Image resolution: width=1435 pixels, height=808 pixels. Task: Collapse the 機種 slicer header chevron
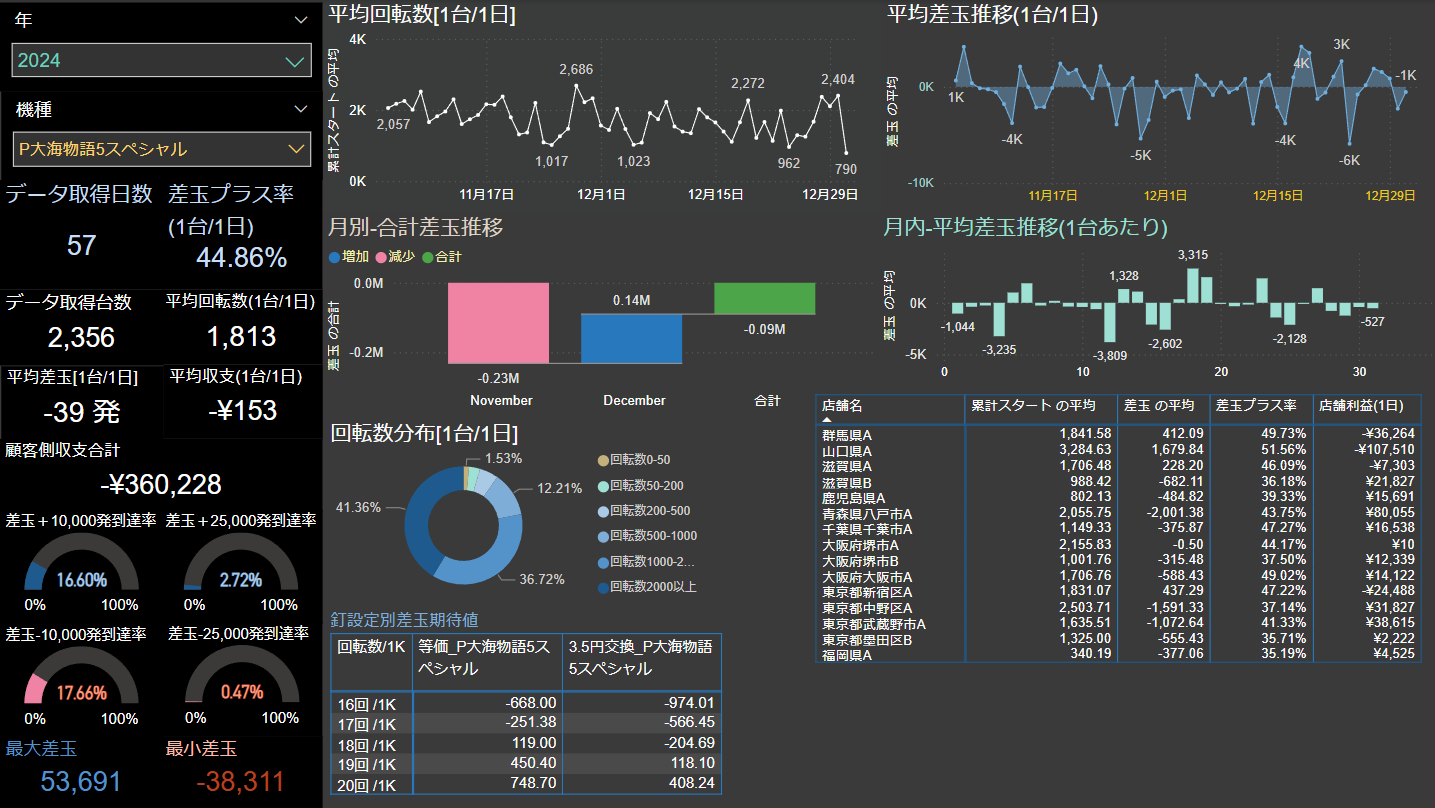coord(301,109)
